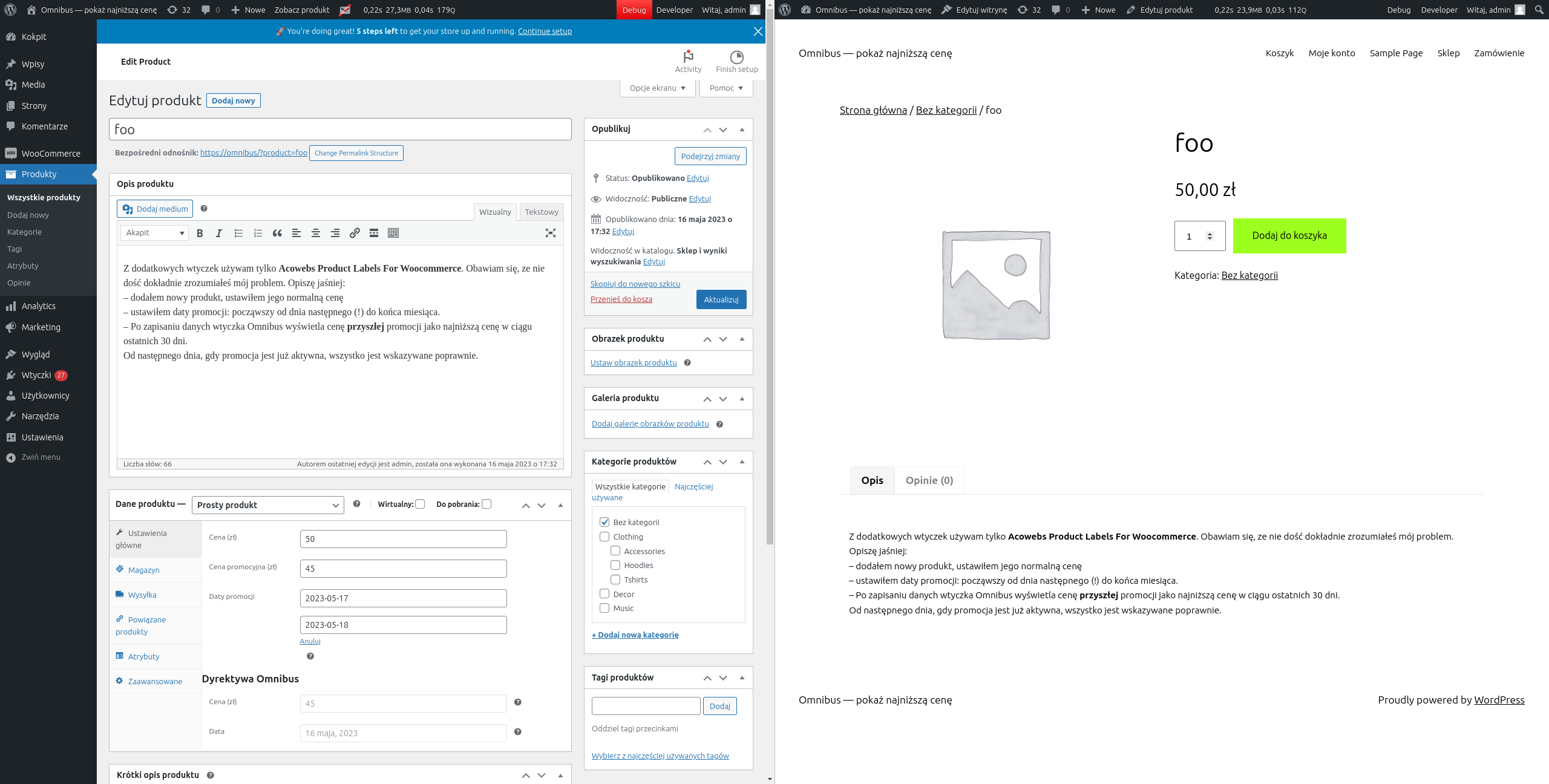Tick the Clothing category checkbox

pos(604,537)
